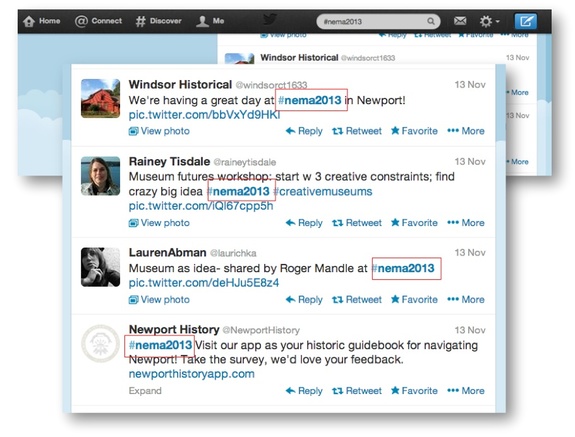Reply to Windsor Historical tweet
Screen dimensions: 575x437
(304, 131)
